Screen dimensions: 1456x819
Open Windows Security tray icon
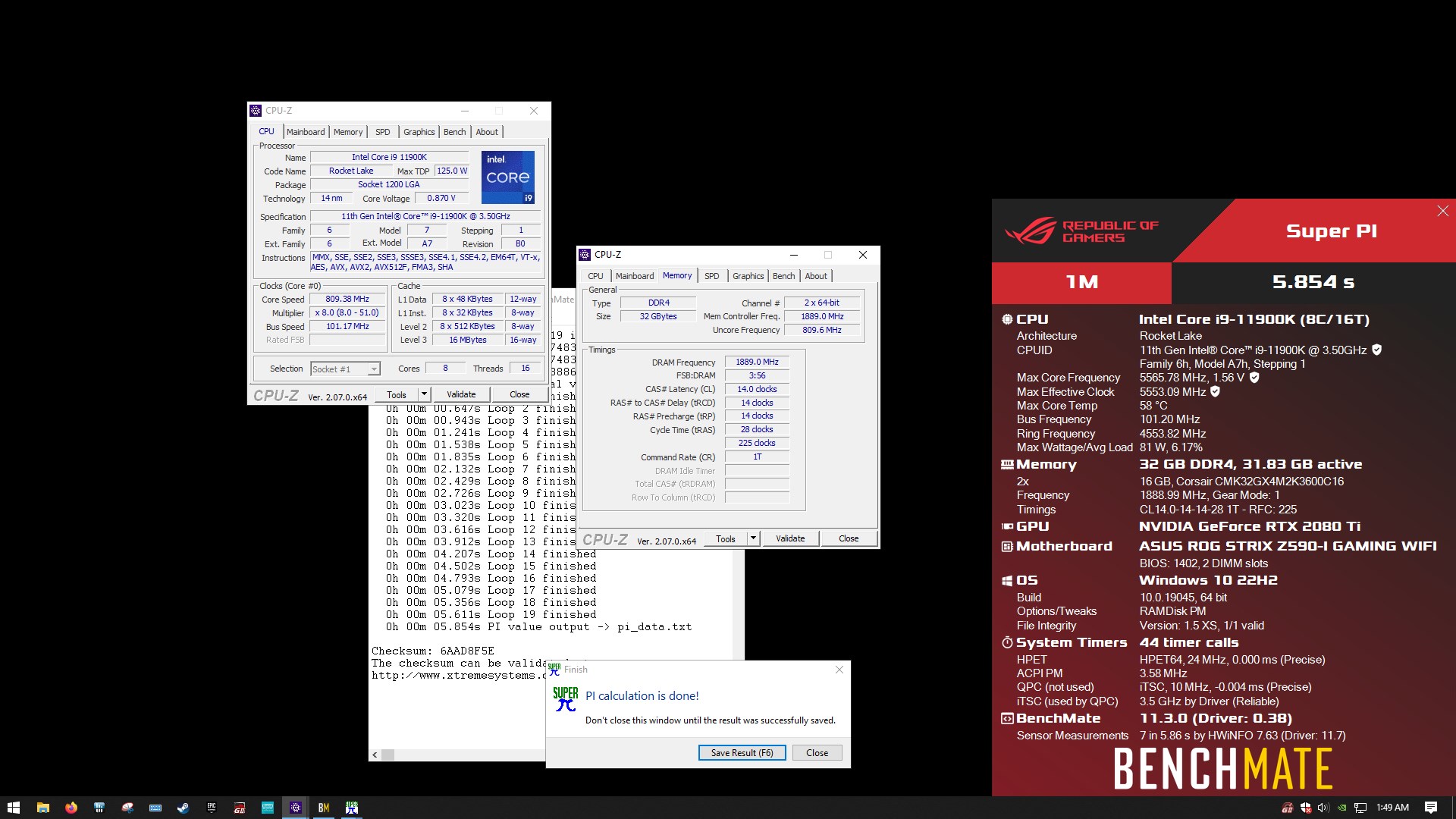coord(1305,808)
